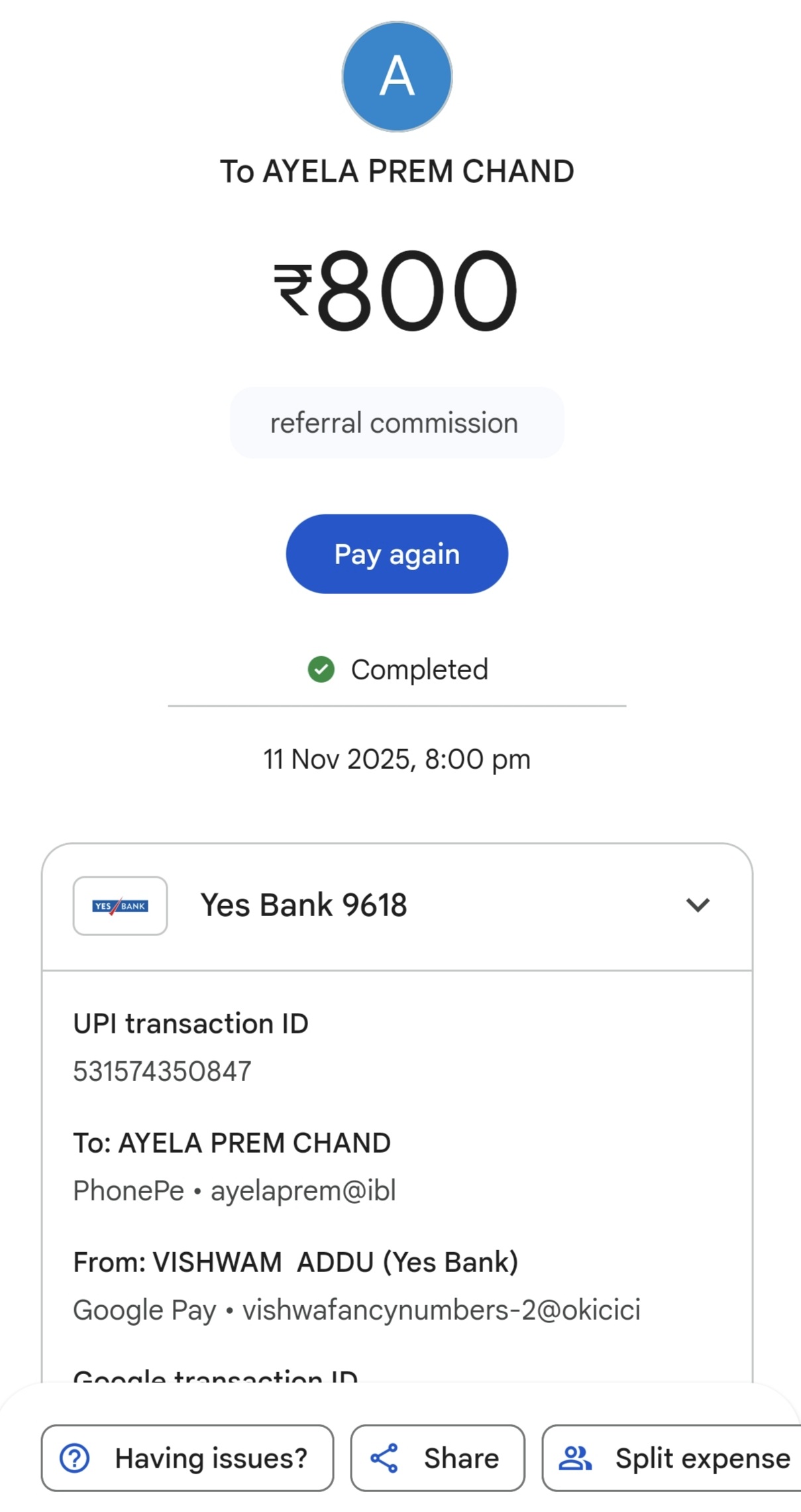Tap the ayelaprem@ibl UPI address
The height and width of the screenshot is (1512, 801).
(303, 1191)
